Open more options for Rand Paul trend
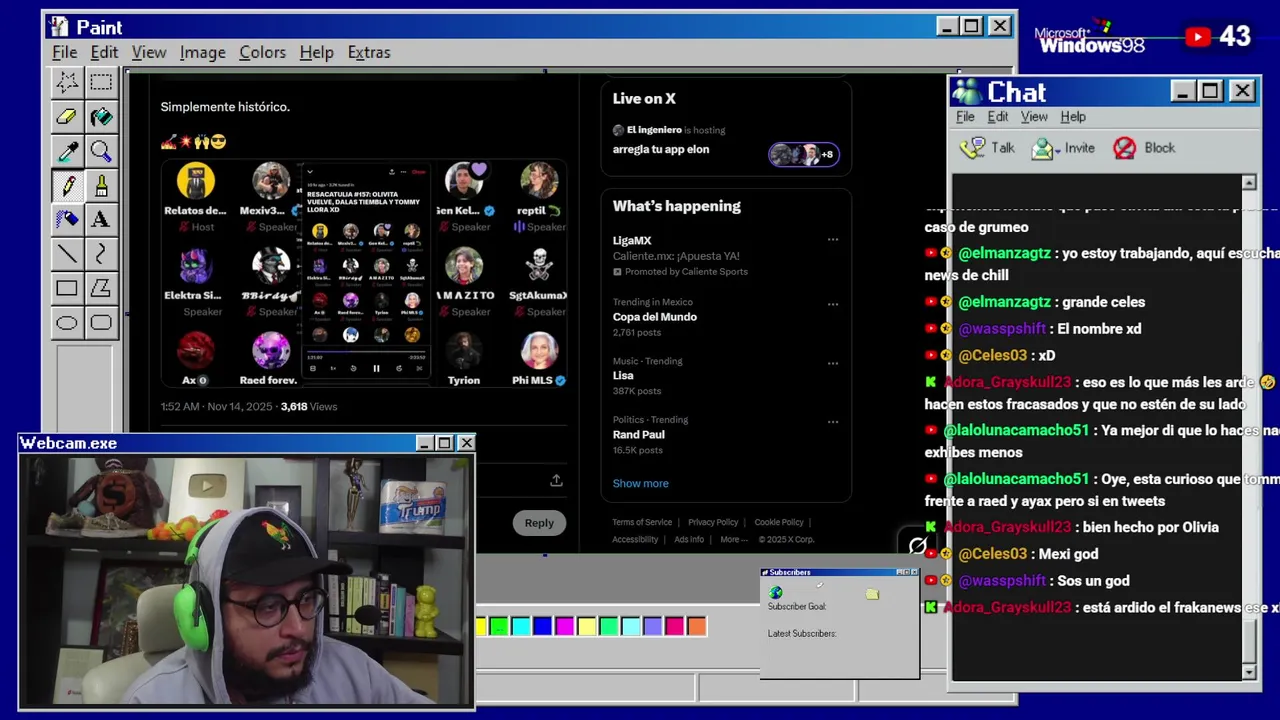 [x=832, y=422]
